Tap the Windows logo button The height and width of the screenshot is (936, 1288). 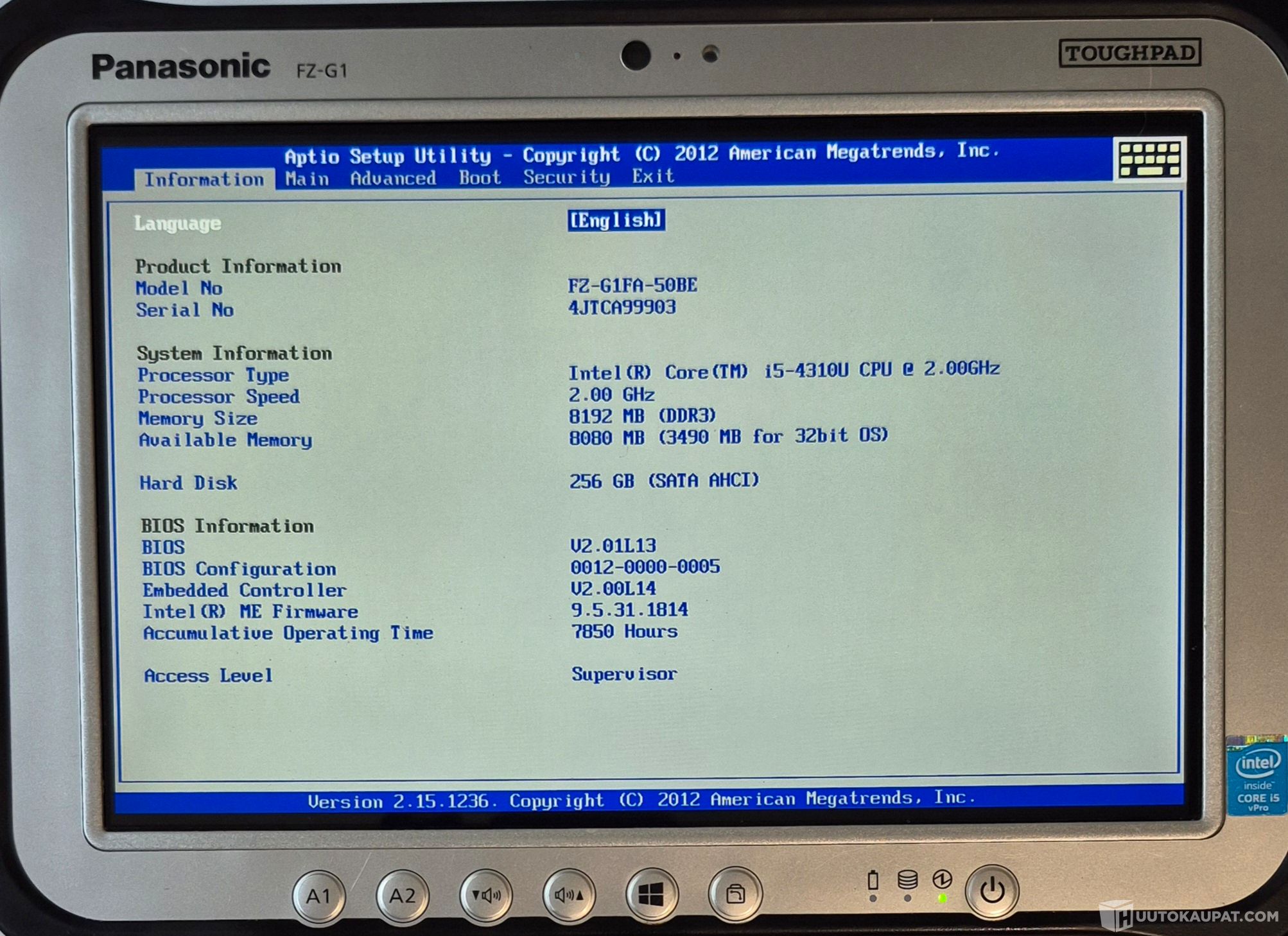click(652, 894)
